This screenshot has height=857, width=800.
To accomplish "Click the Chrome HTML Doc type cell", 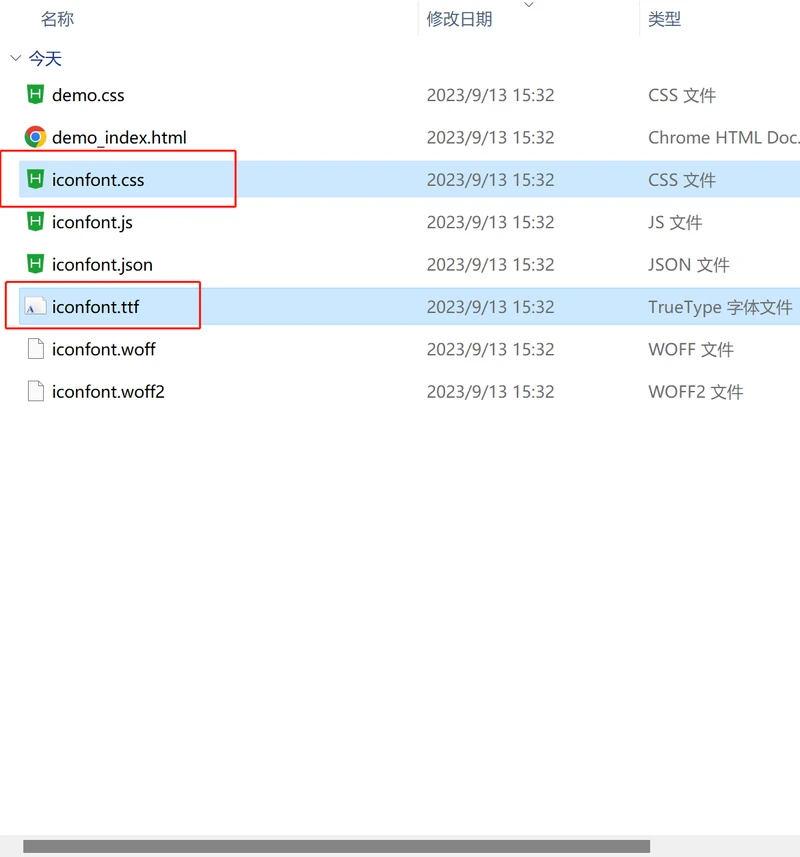I will pyautogui.click(x=723, y=137).
